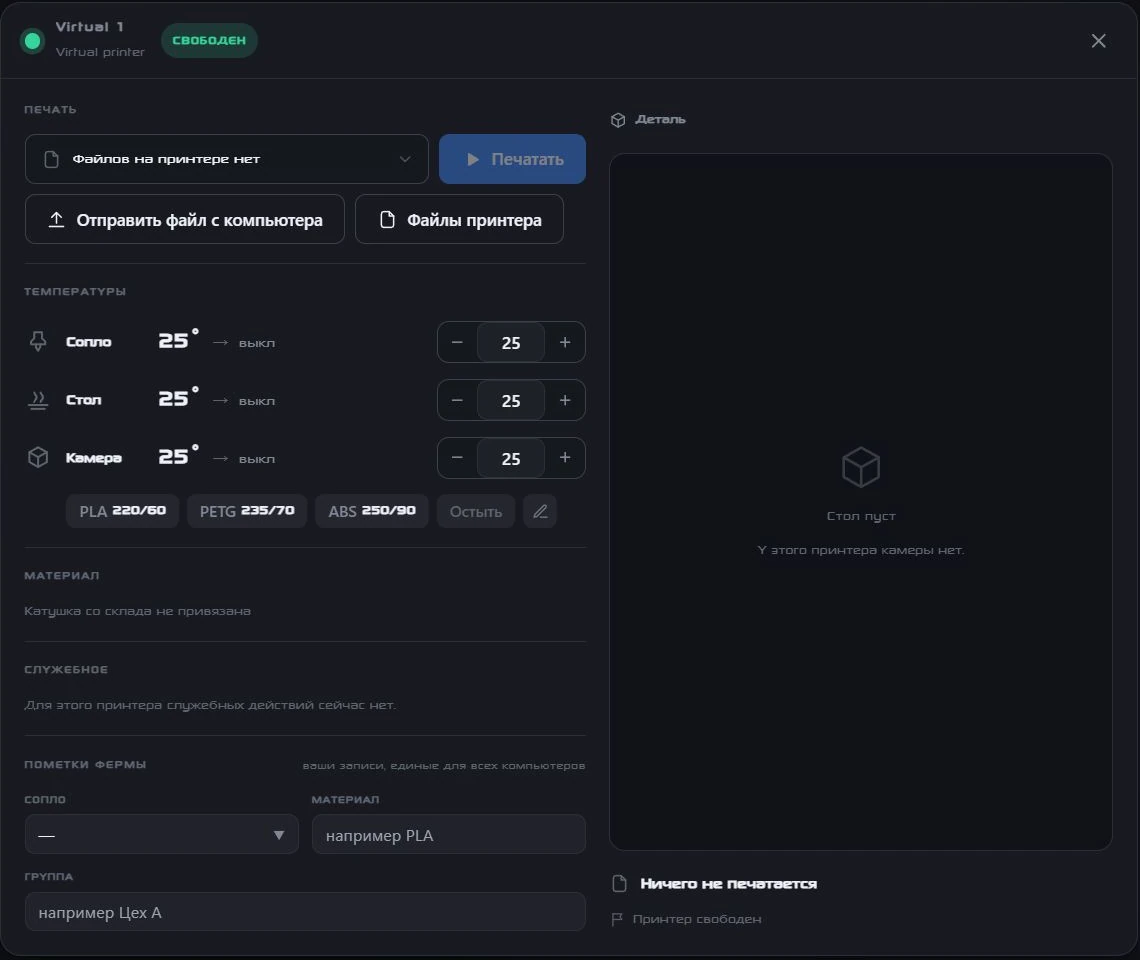Close the Virtual 1 printer dialog
The width and height of the screenshot is (1140, 960).
pos(1099,41)
